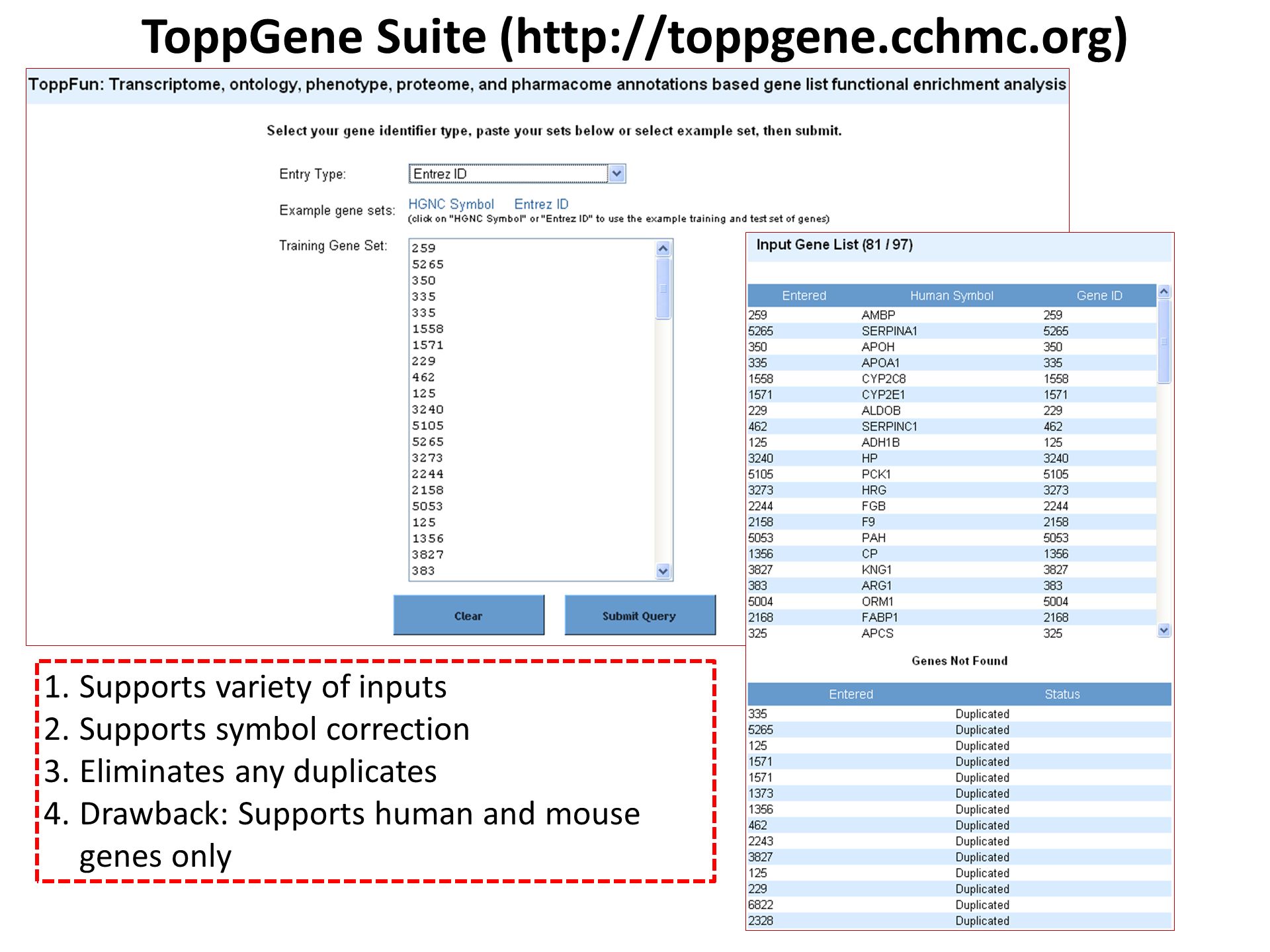Select the ADH1B gene symbol
The image size is (1270, 952).
[880, 442]
